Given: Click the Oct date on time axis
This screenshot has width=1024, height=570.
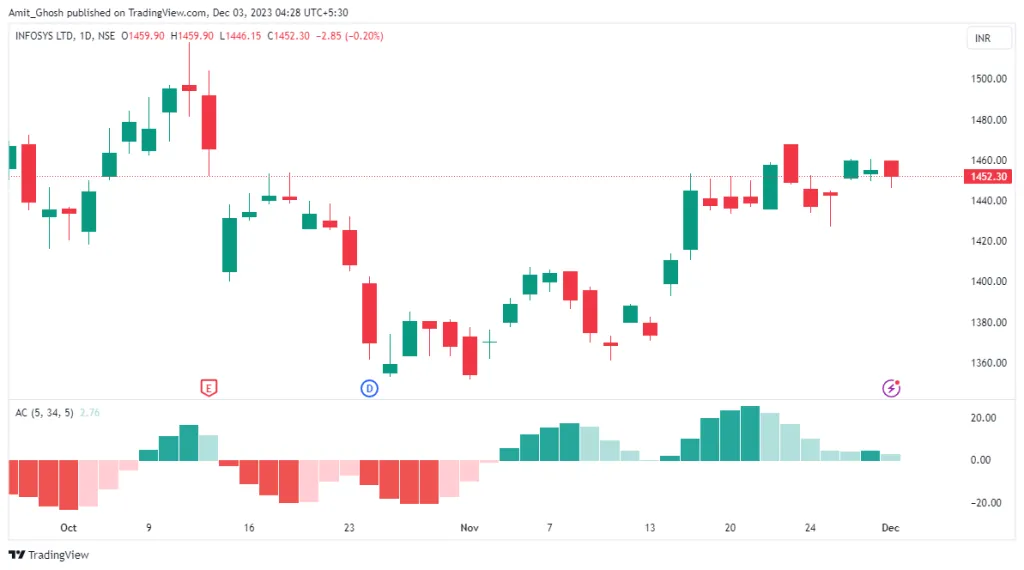Looking at the screenshot, I should pos(68,527).
